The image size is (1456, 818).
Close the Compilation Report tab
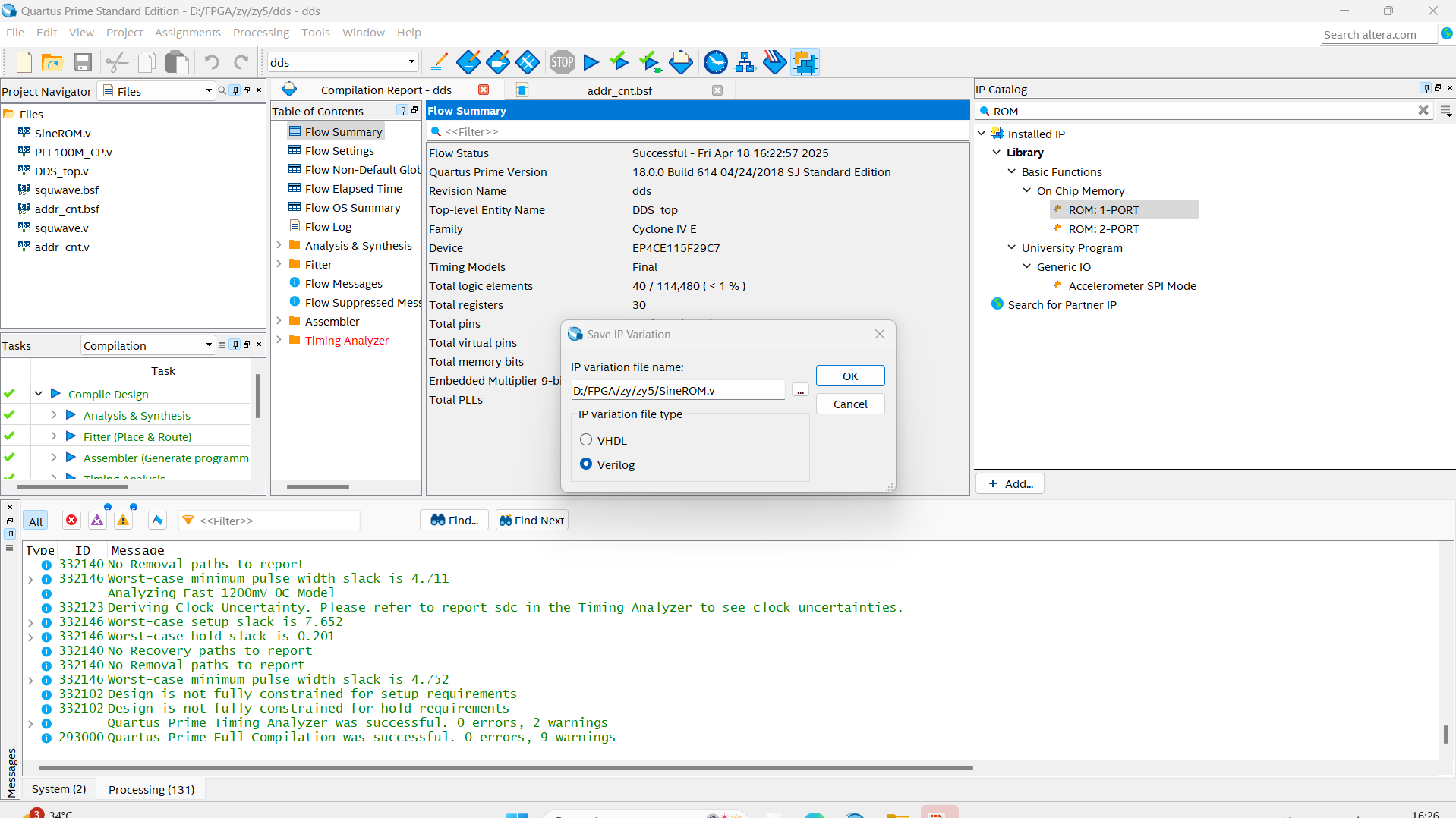(484, 90)
